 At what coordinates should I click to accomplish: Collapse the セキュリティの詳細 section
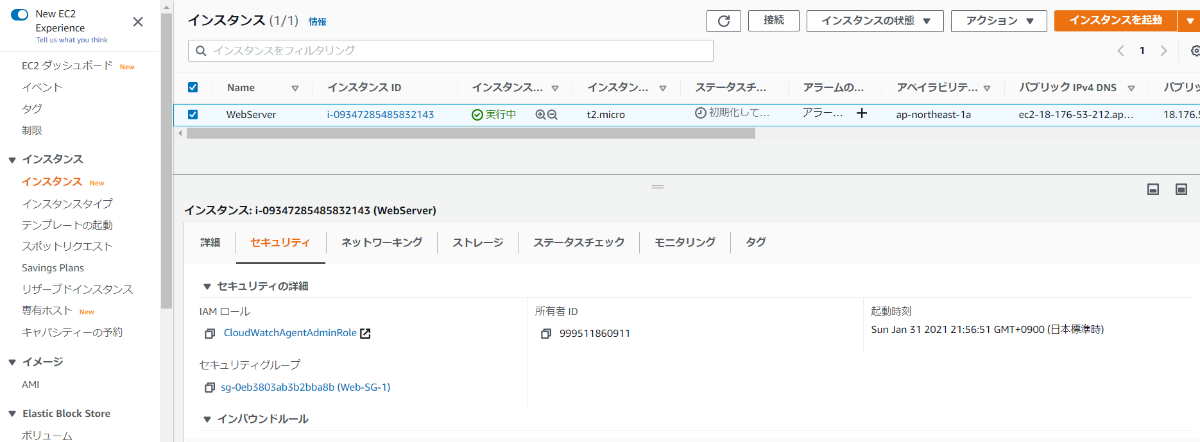pyautogui.click(x=207, y=286)
